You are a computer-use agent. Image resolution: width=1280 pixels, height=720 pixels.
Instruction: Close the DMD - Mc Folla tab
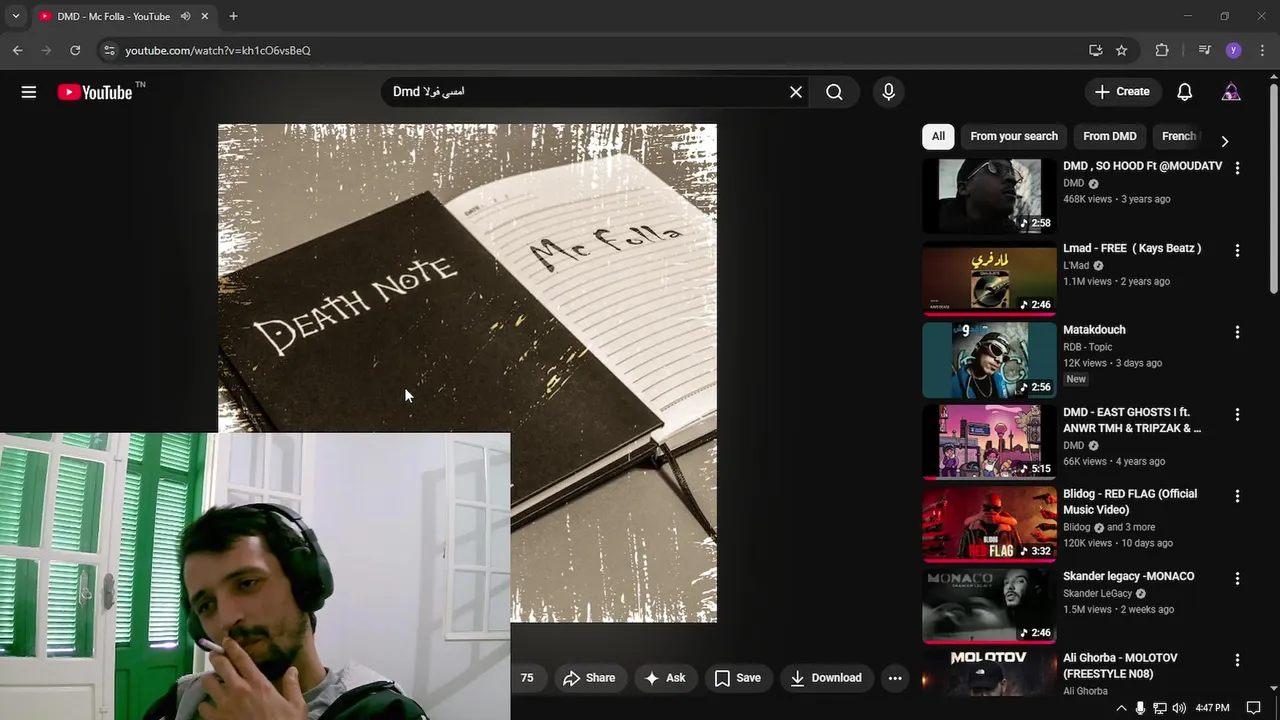click(x=205, y=16)
